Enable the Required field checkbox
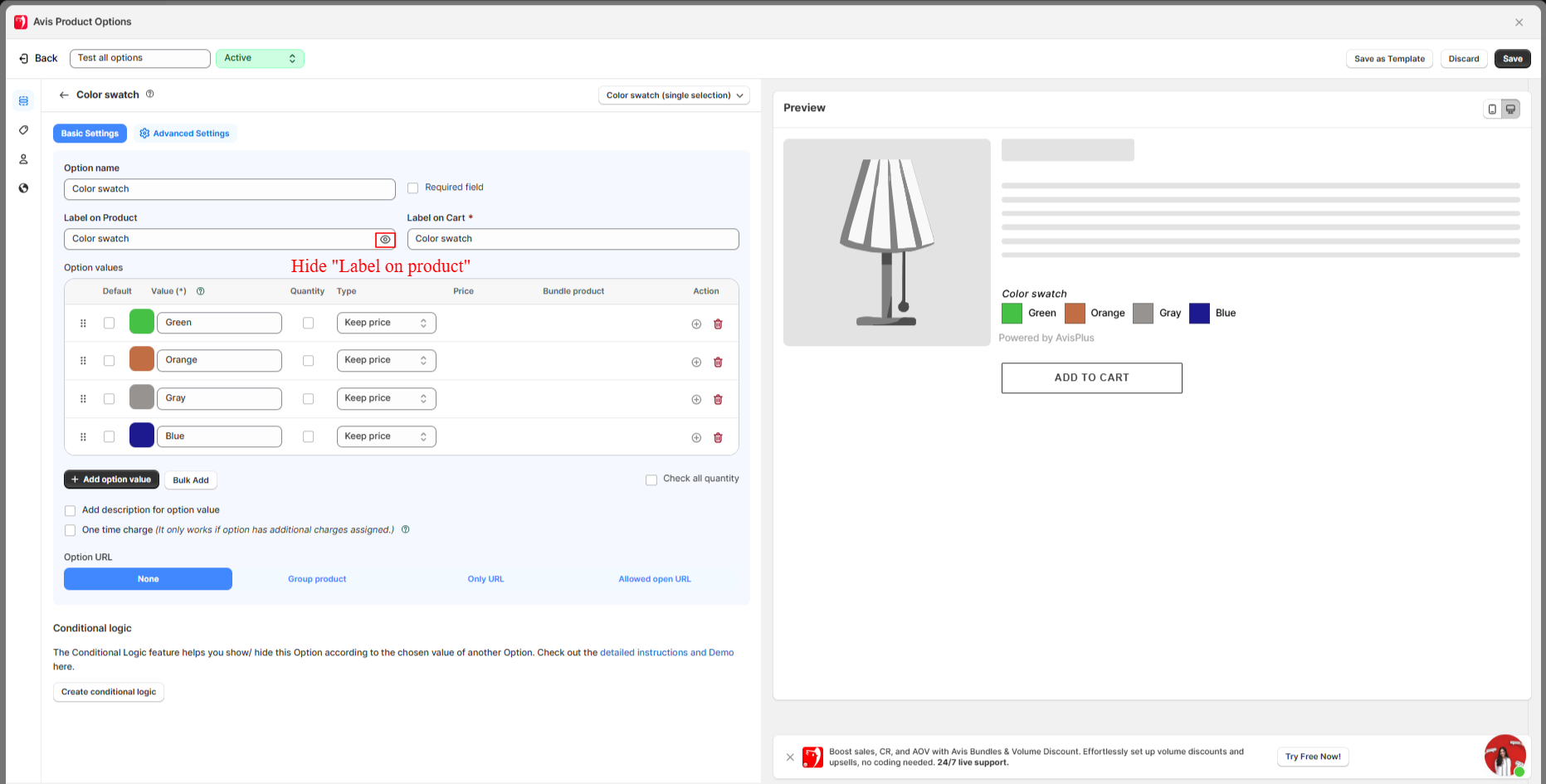Screen dimensions: 1546x784 413,188
